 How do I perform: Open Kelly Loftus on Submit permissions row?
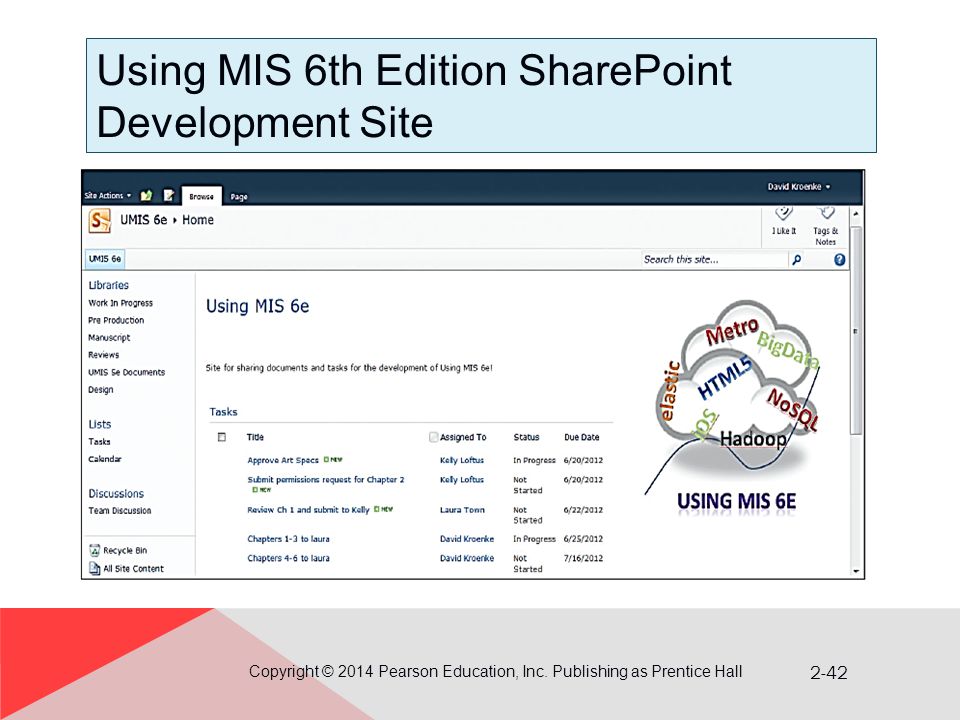[462, 479]
